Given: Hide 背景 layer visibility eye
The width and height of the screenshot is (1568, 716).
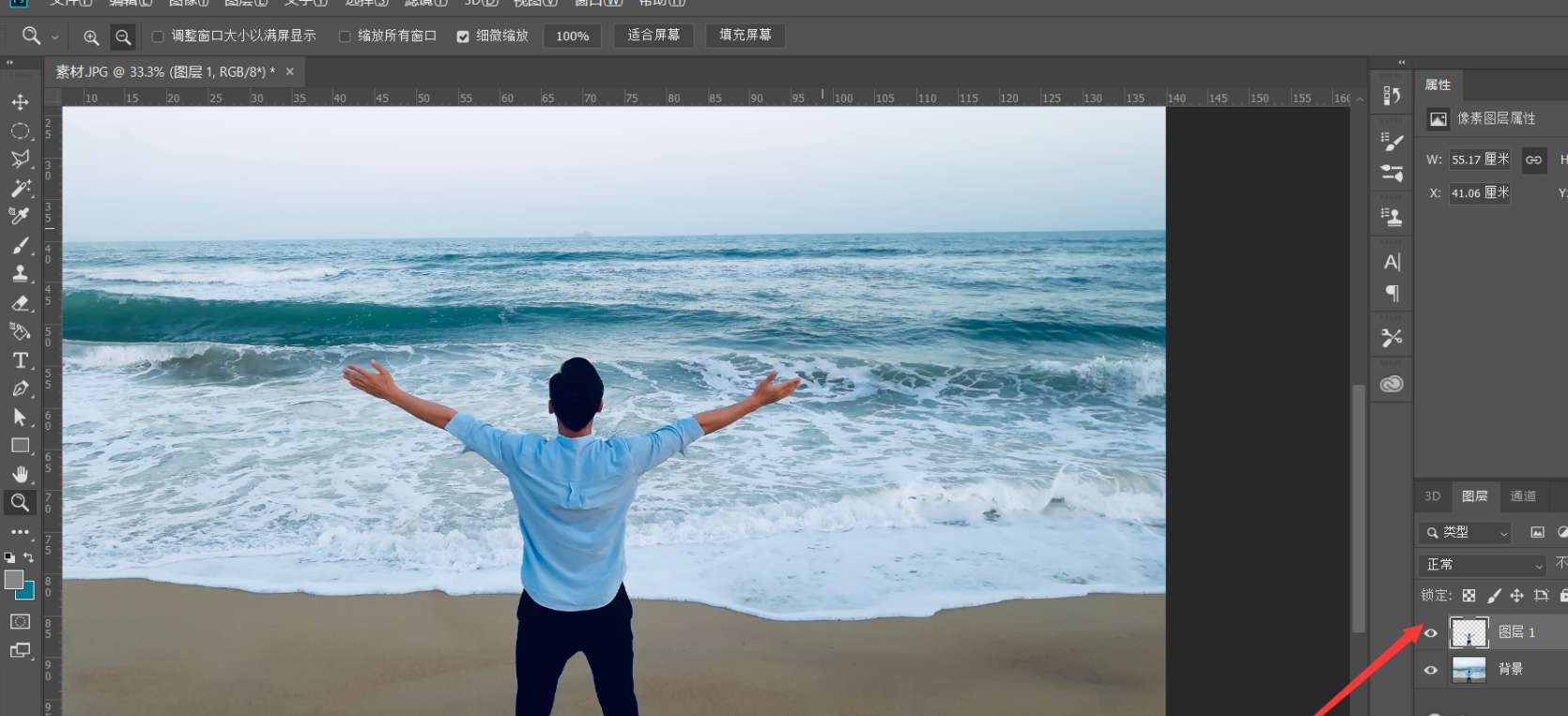Looking at the screenshot, I should 1431,669.
